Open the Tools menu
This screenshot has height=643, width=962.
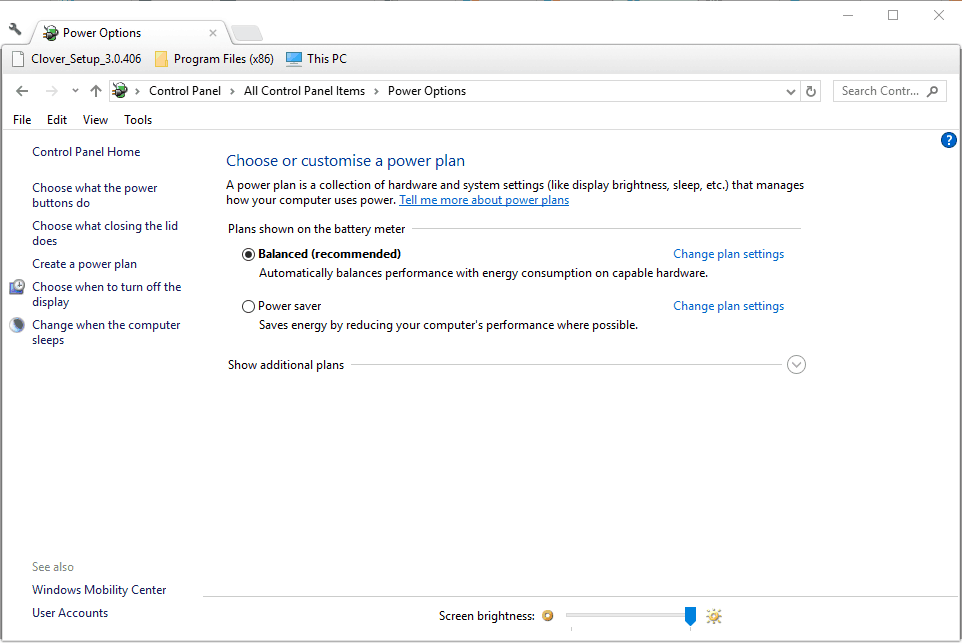click(x=138, y=120)
